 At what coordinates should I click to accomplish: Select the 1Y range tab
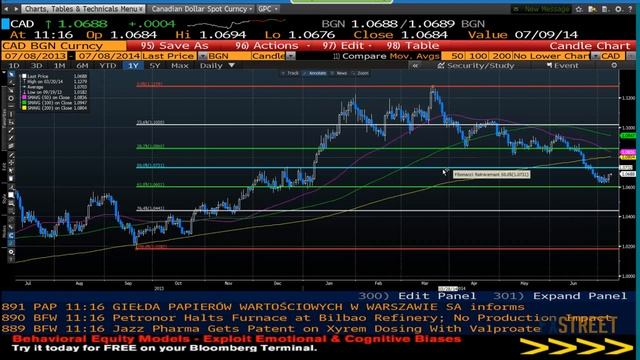tap(133, 65)
